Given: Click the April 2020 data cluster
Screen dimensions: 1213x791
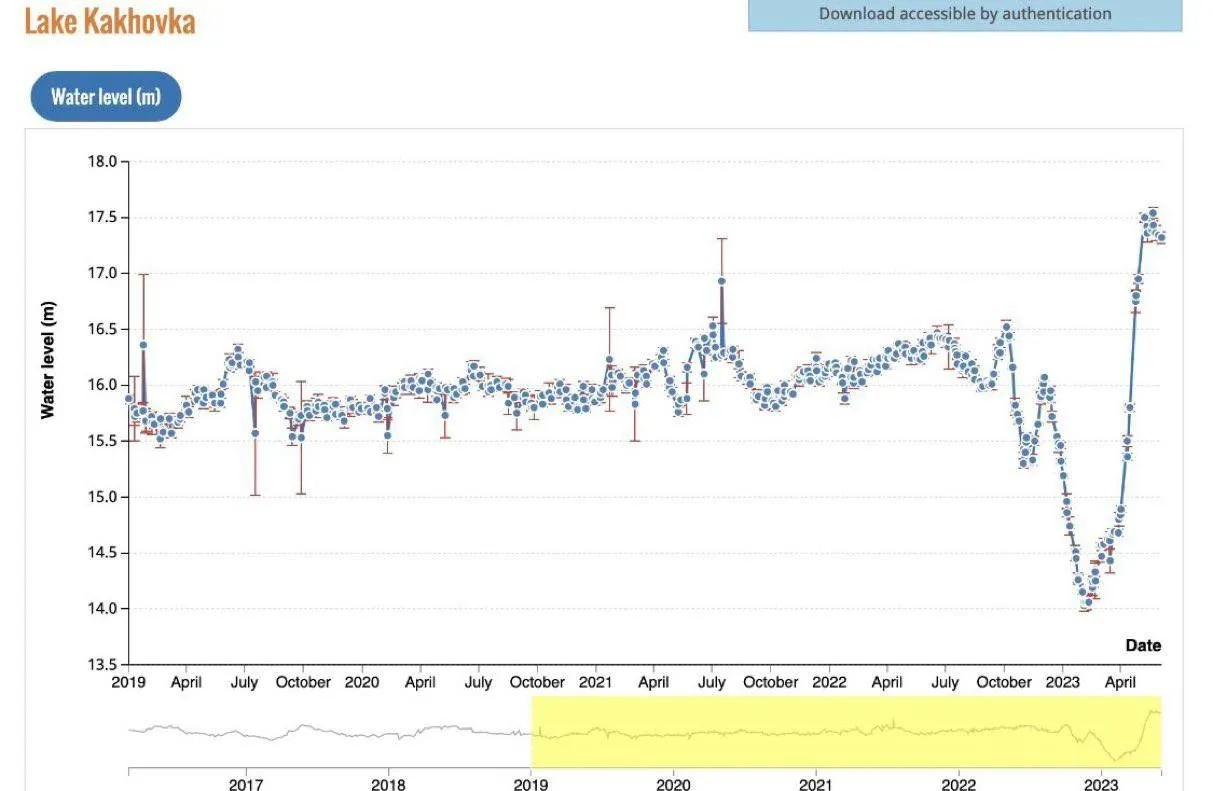Looking at the screenshot, I should tap(420, 385).
